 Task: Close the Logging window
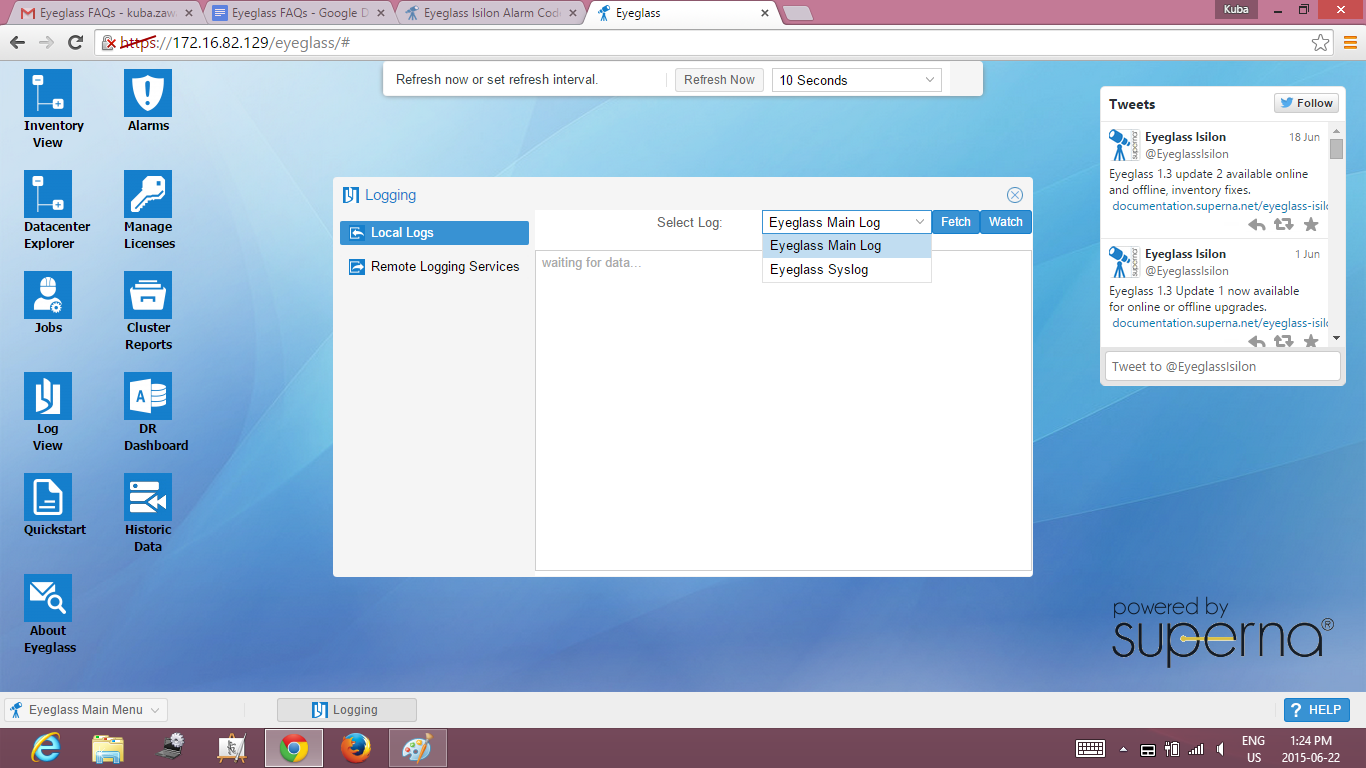click(x=1014, y=195)
